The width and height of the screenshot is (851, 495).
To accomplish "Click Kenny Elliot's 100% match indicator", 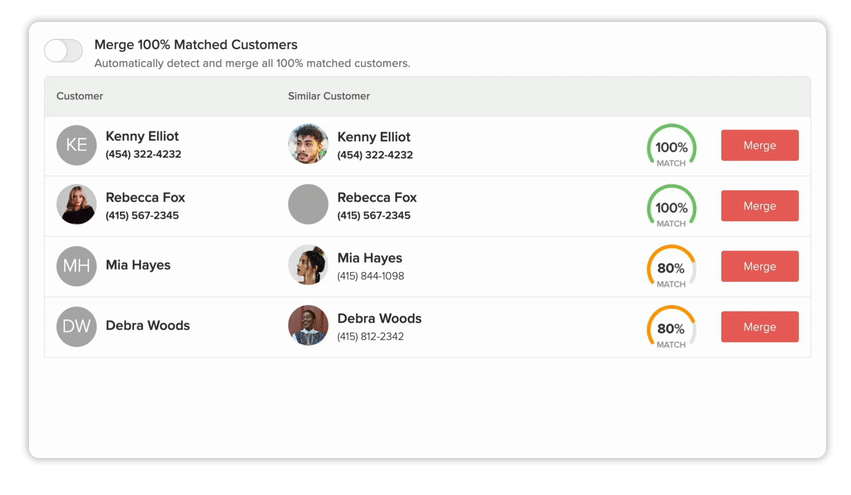I will point(671,148).
